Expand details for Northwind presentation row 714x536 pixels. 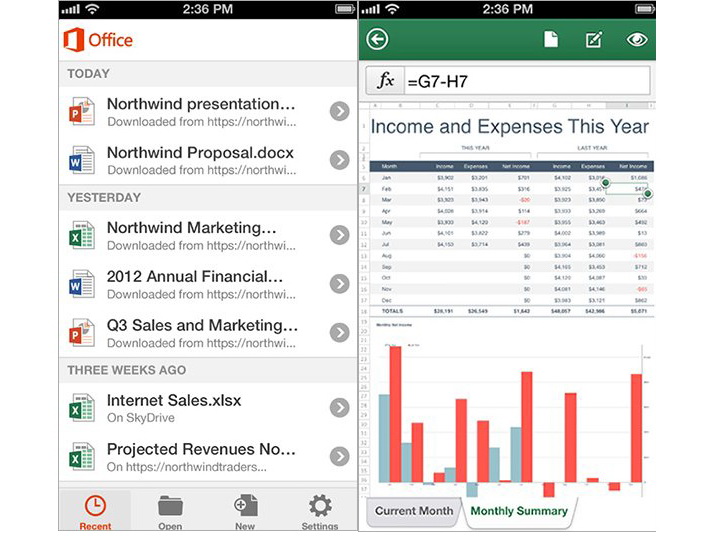(x=340, y=111)
